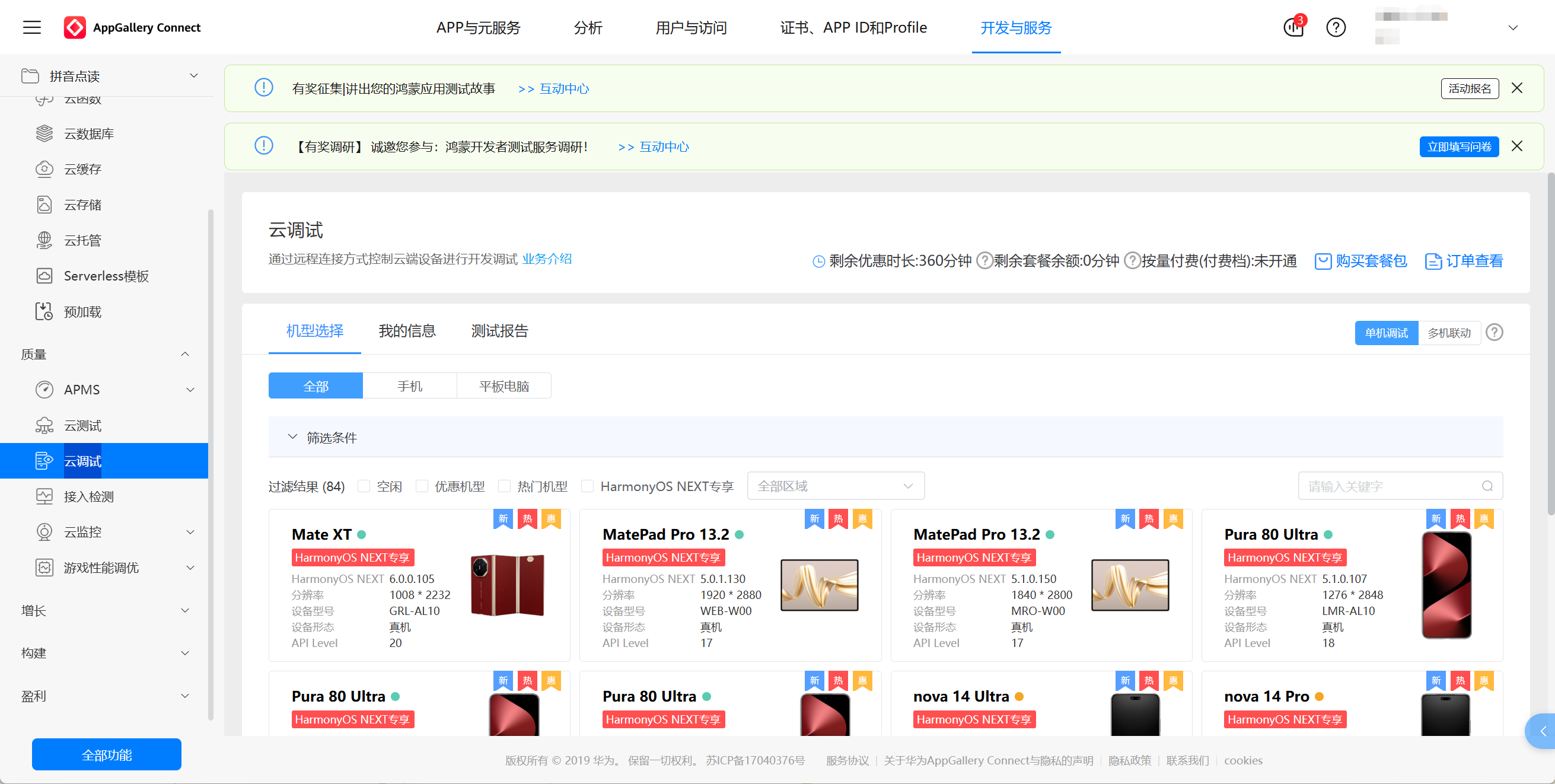
Task: Open the help question mark icon in header
Action: 1336,27
